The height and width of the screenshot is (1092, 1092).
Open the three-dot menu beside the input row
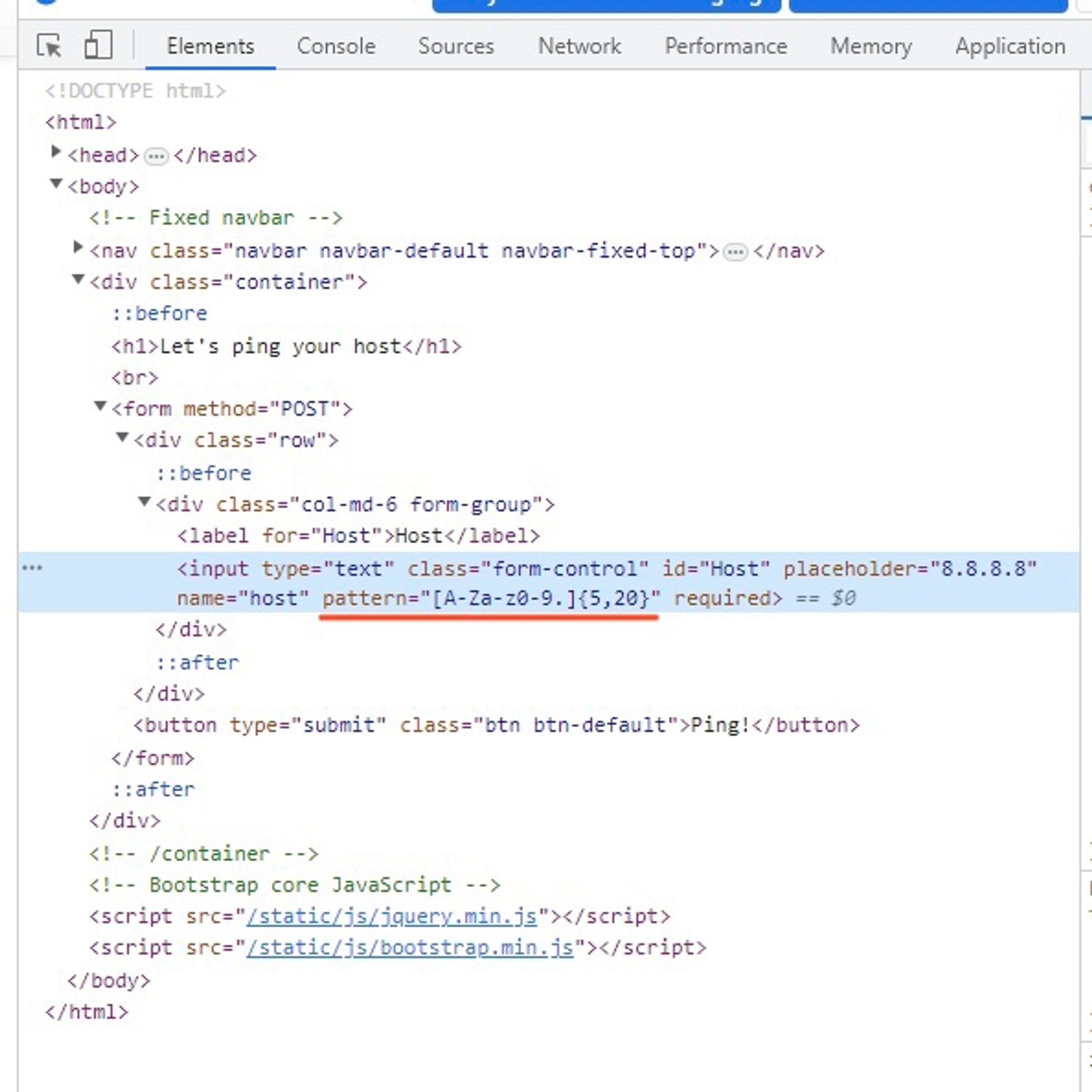[32, 568]
